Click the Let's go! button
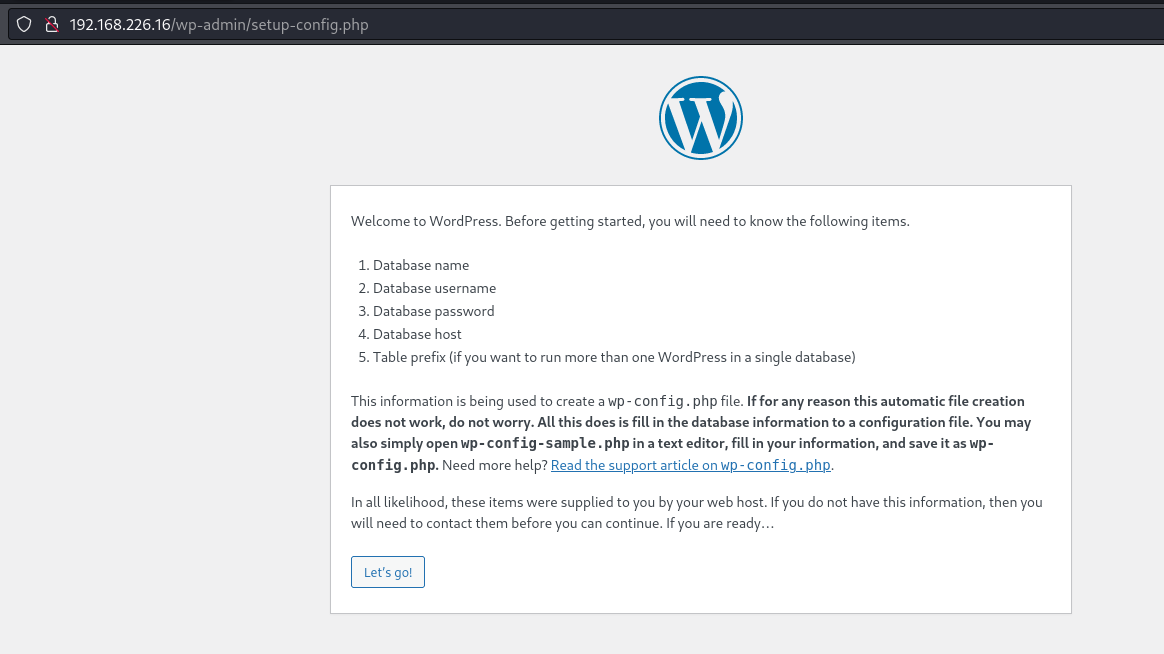The image size is (1164, 654). pyautogui.click(x=388, y=572)
